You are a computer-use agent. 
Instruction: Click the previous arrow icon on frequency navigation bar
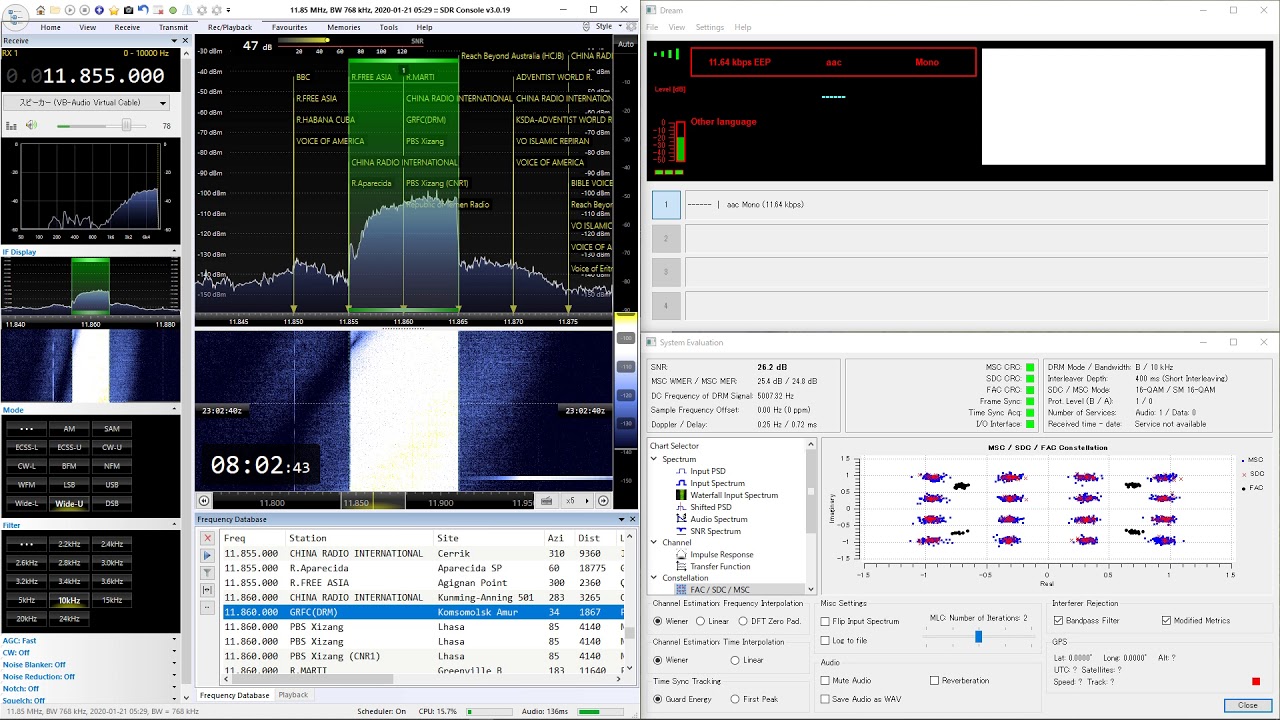pos(204,501)
